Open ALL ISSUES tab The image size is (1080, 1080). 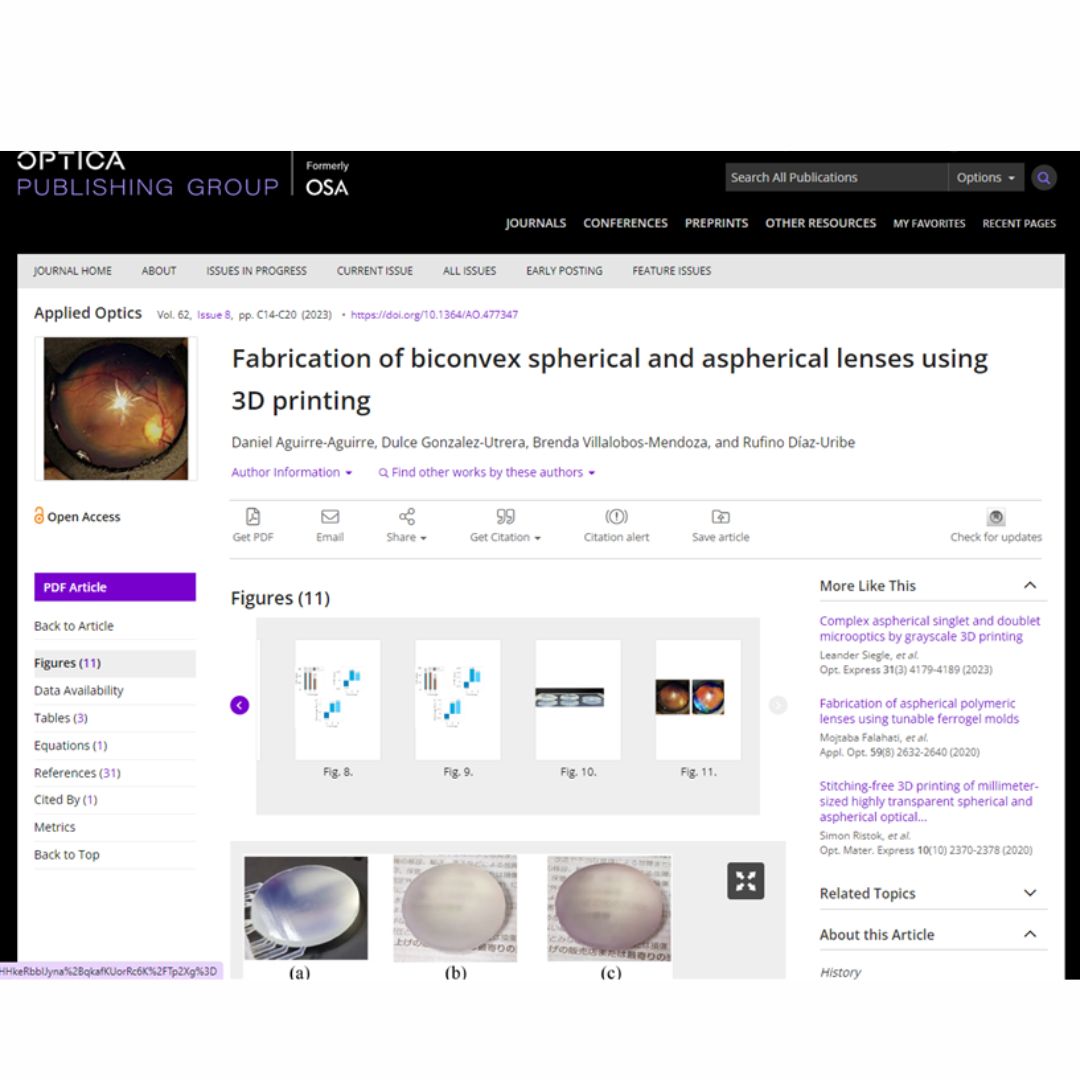[x=469, y=271]
